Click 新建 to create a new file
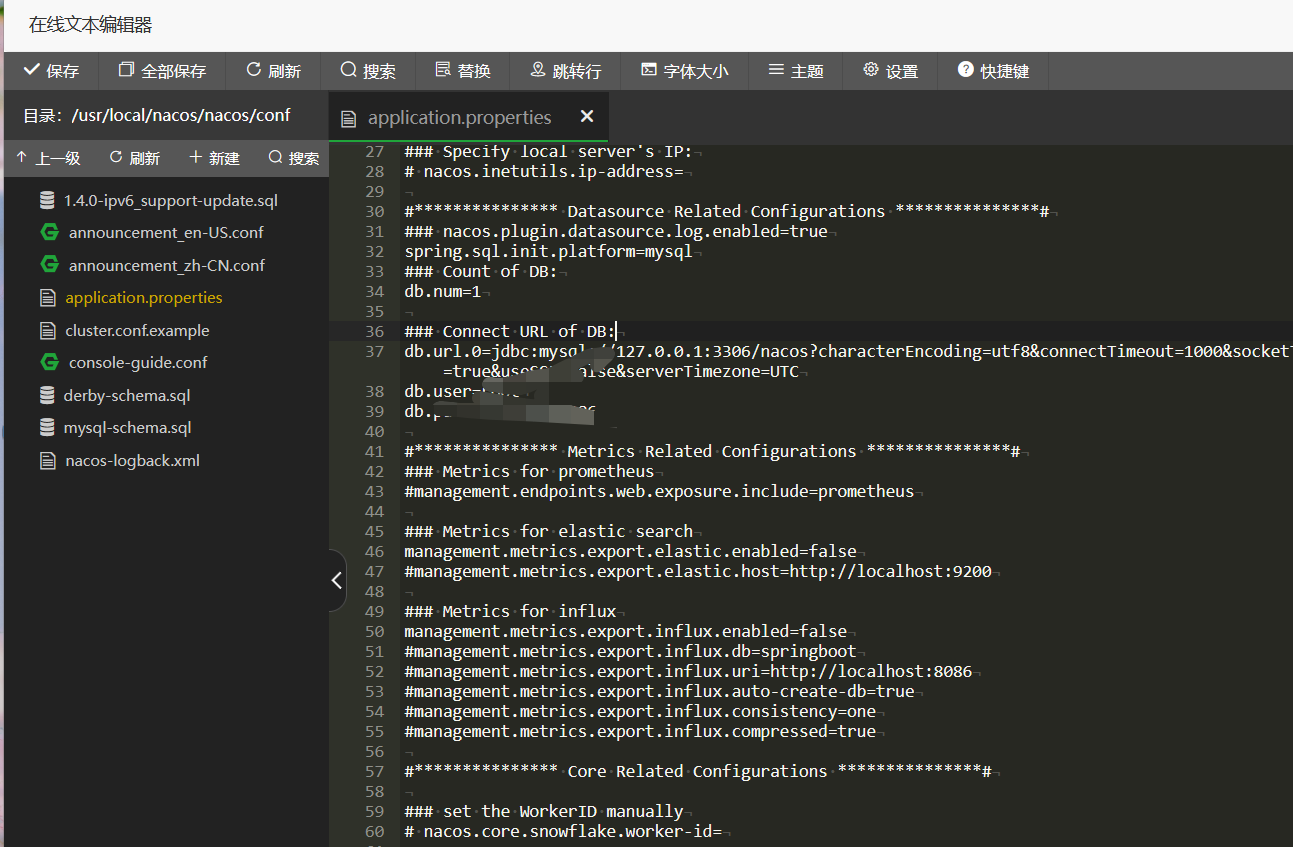 (214, 158)
